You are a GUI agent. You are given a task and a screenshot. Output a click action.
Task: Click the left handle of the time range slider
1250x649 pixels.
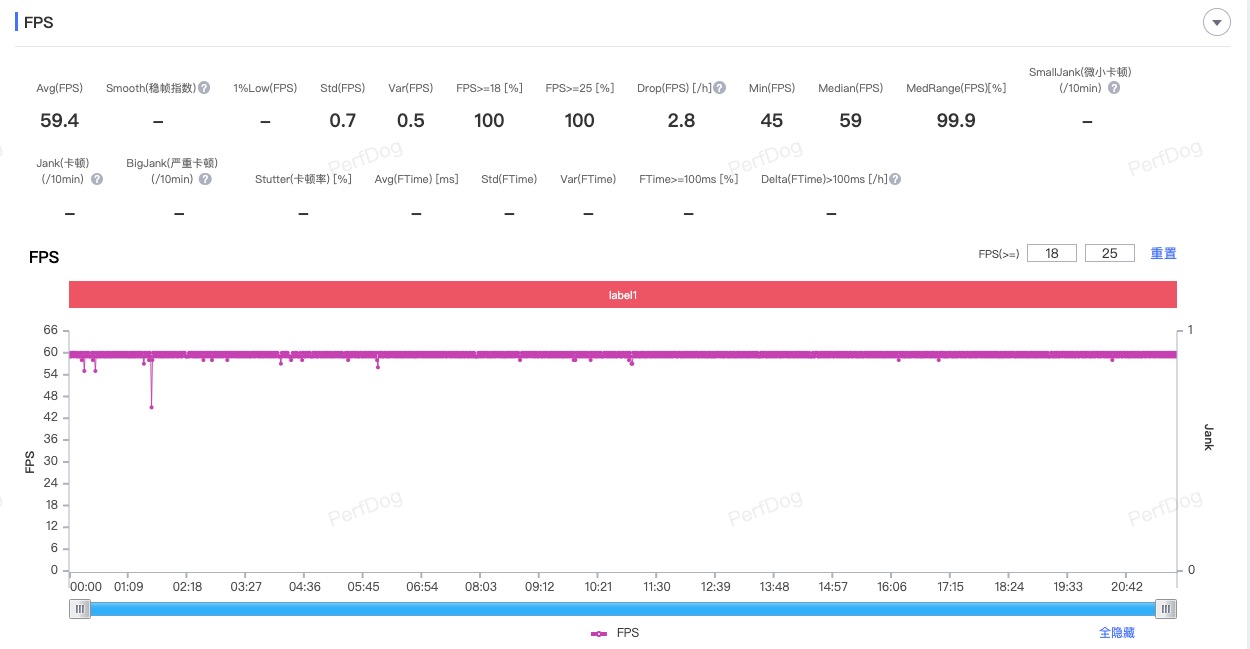(80, 609)
